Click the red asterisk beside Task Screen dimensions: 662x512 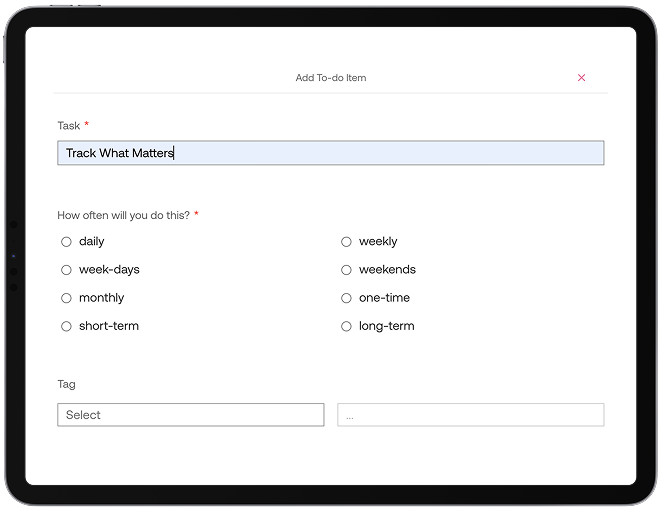[x=86, y=125]
